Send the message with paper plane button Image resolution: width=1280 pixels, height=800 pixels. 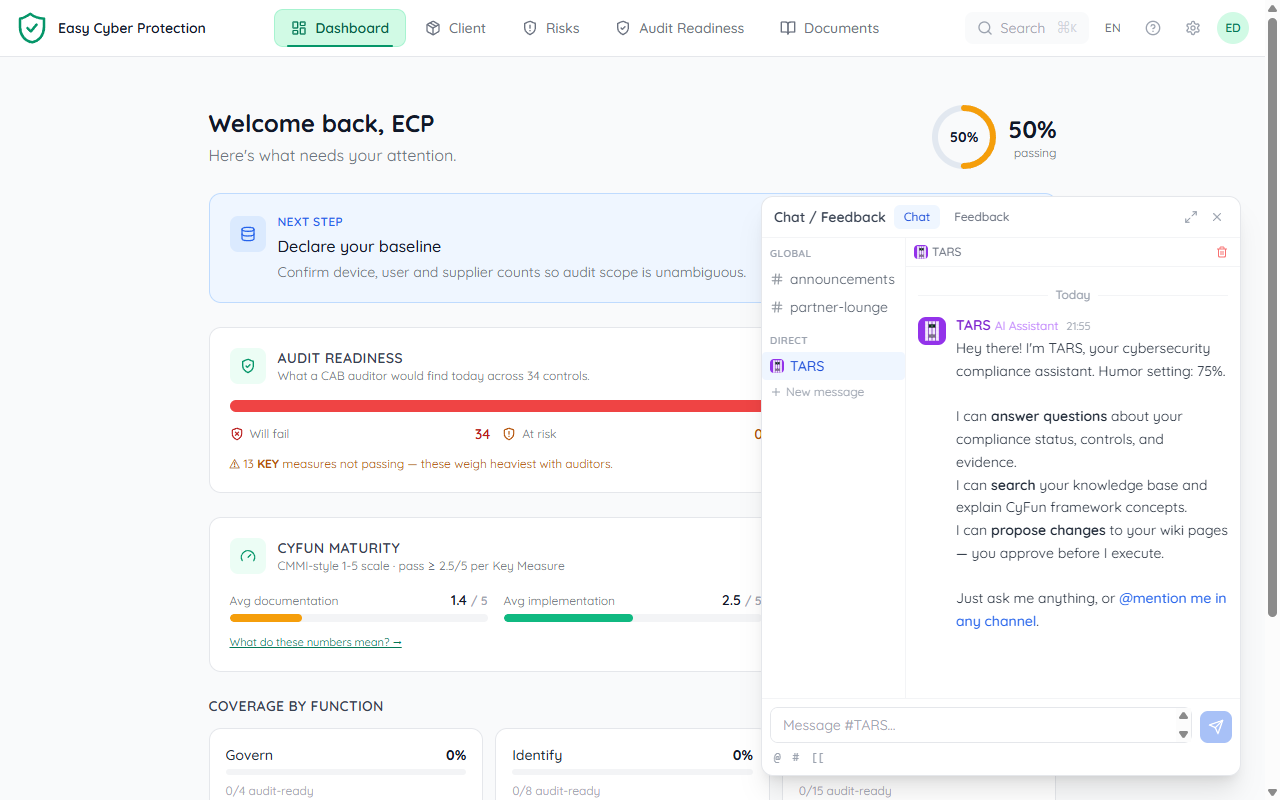(x=1216, y=727)
